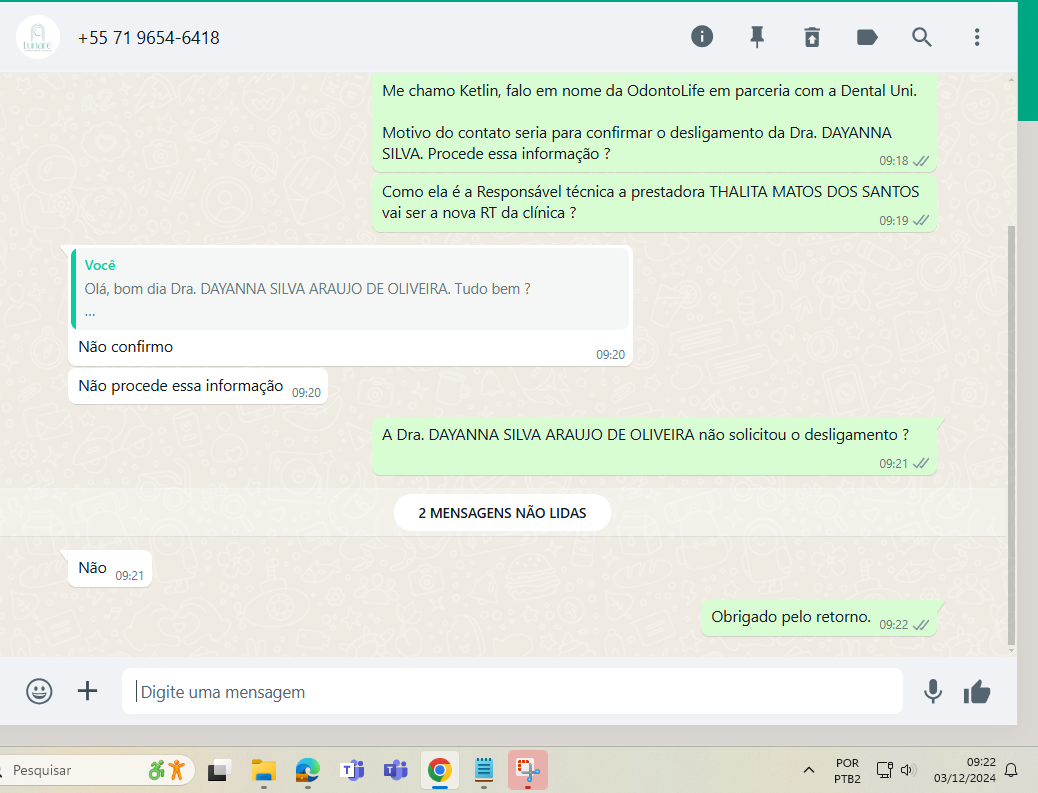Select the 'Não procede essa informação' message

(198, 386)
